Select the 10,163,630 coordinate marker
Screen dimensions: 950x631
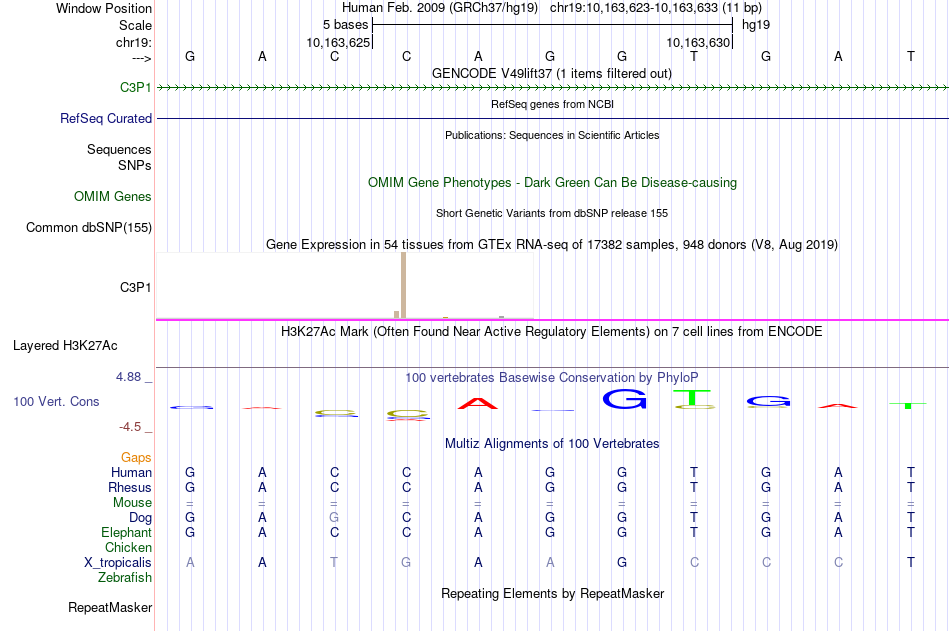point(698,42)
